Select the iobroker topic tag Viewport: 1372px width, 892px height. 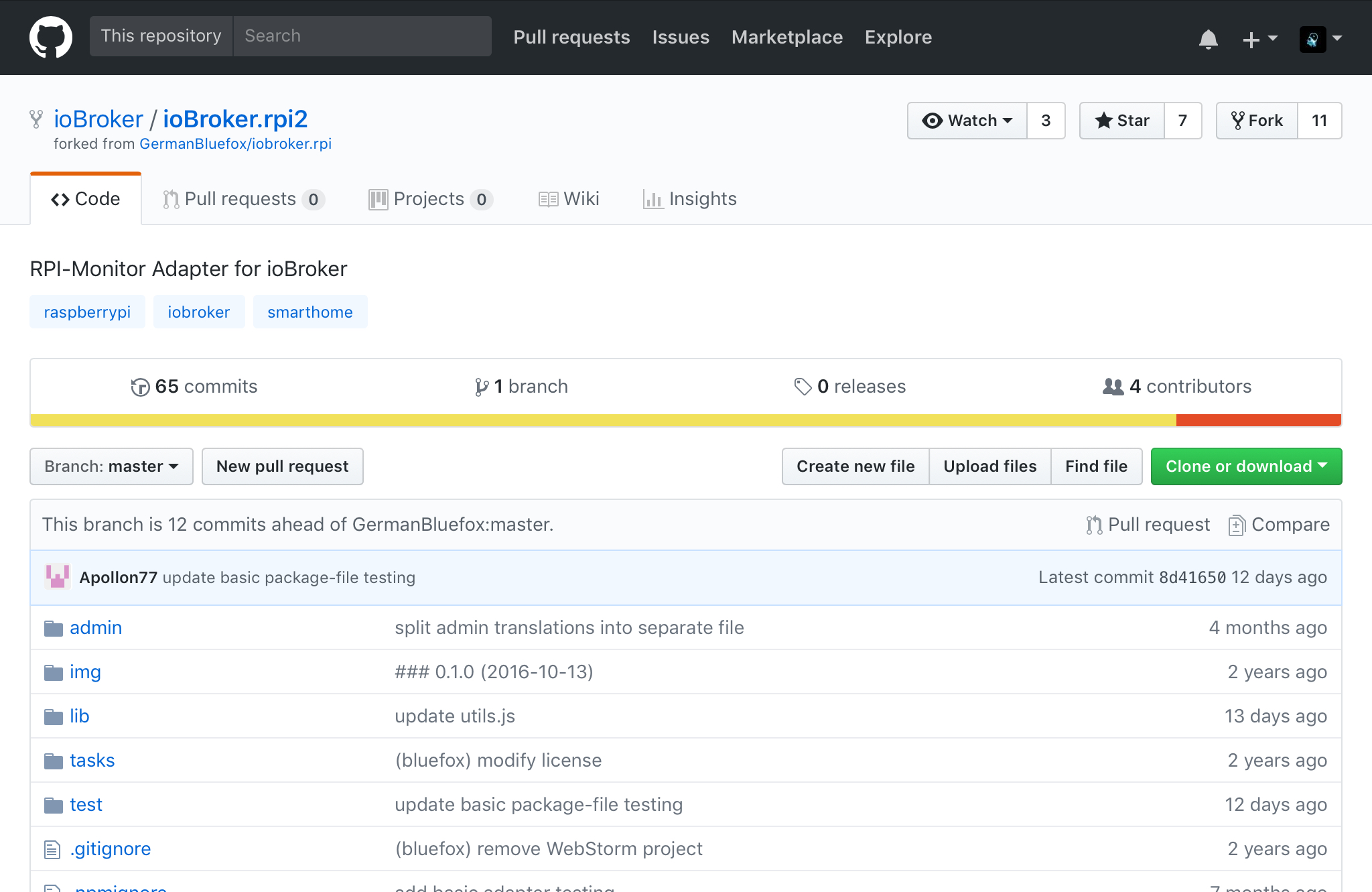tap(199, 312)
